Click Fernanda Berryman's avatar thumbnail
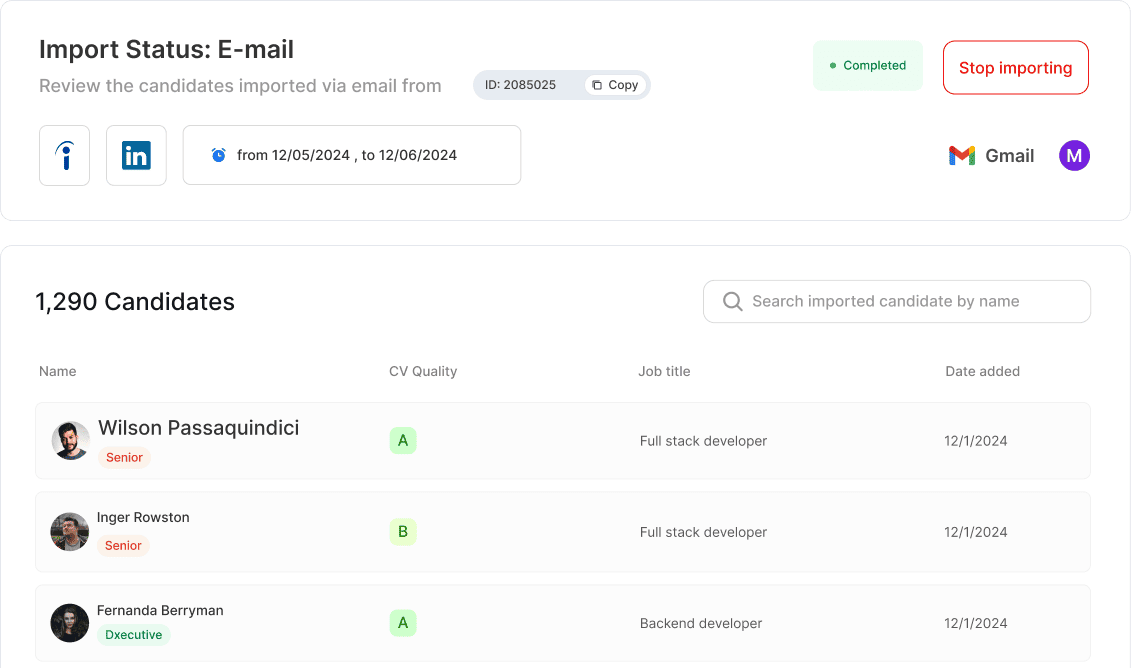 (x=70, y=623)
